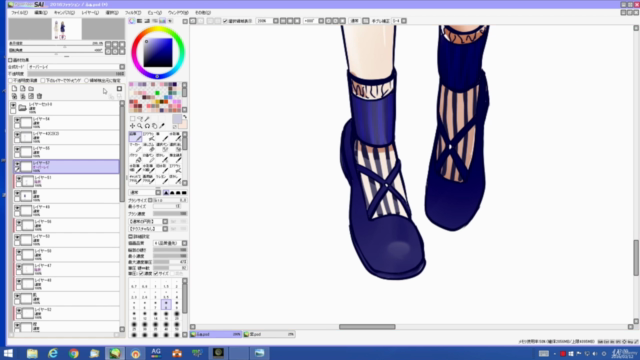
Task: Enable Clipping Group with lower layer
Action: click(x=43, y=81)
